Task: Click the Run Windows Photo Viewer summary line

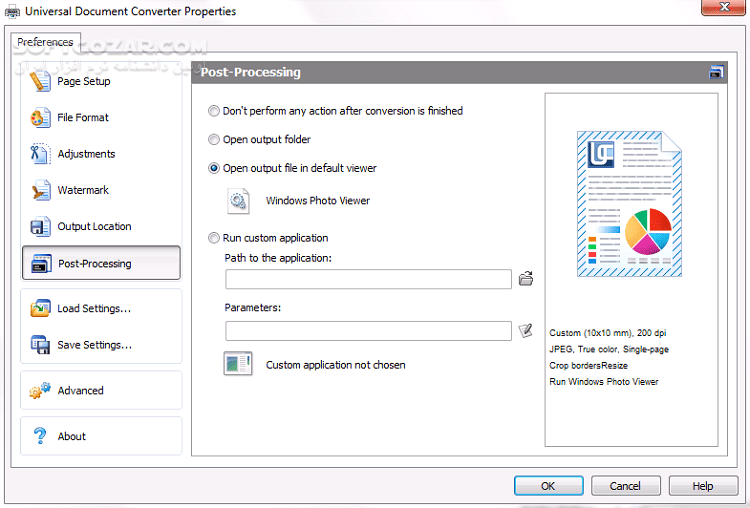Action: 604,382
